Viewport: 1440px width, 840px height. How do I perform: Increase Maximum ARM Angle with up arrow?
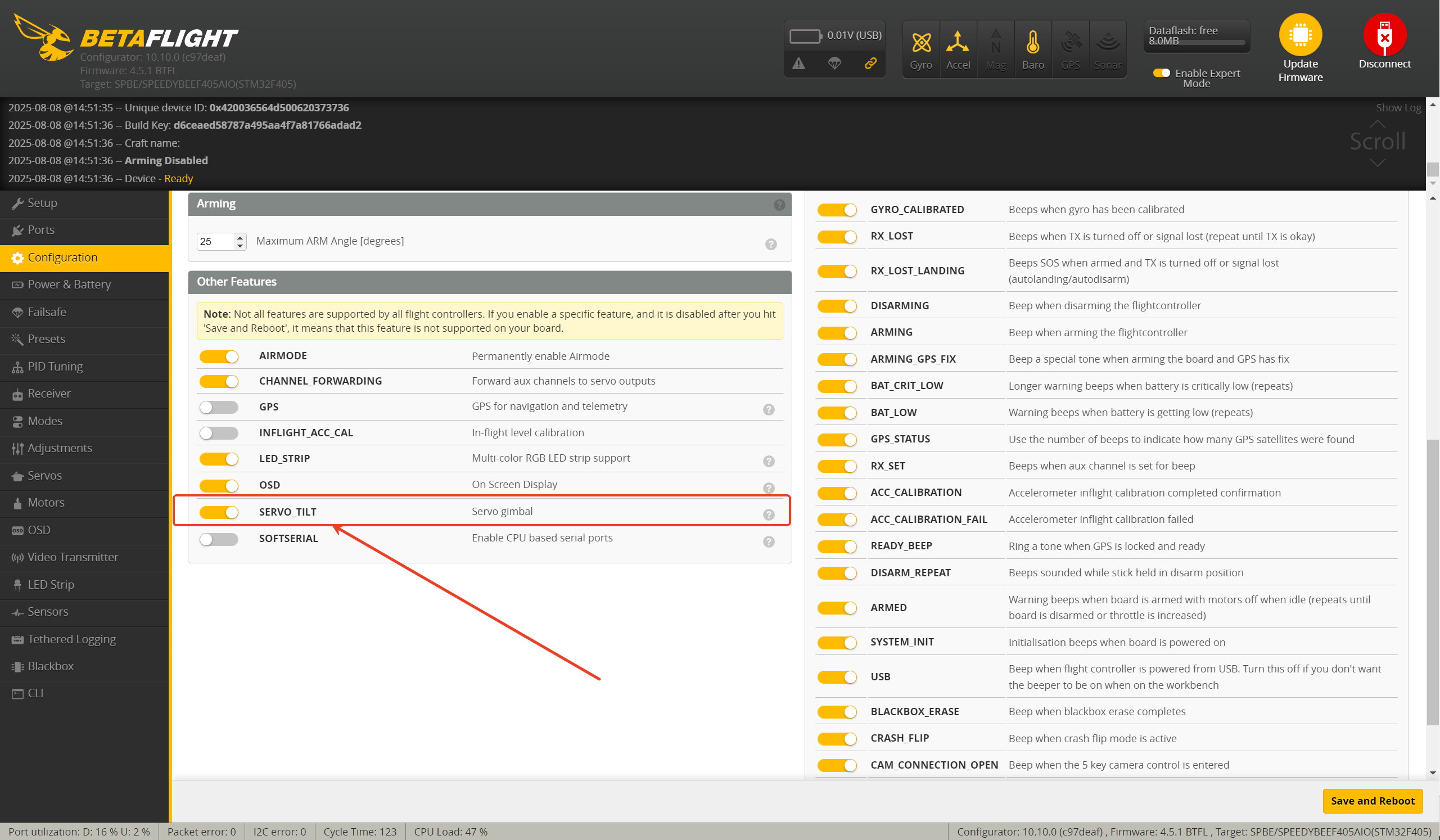[x=240, y=238]
